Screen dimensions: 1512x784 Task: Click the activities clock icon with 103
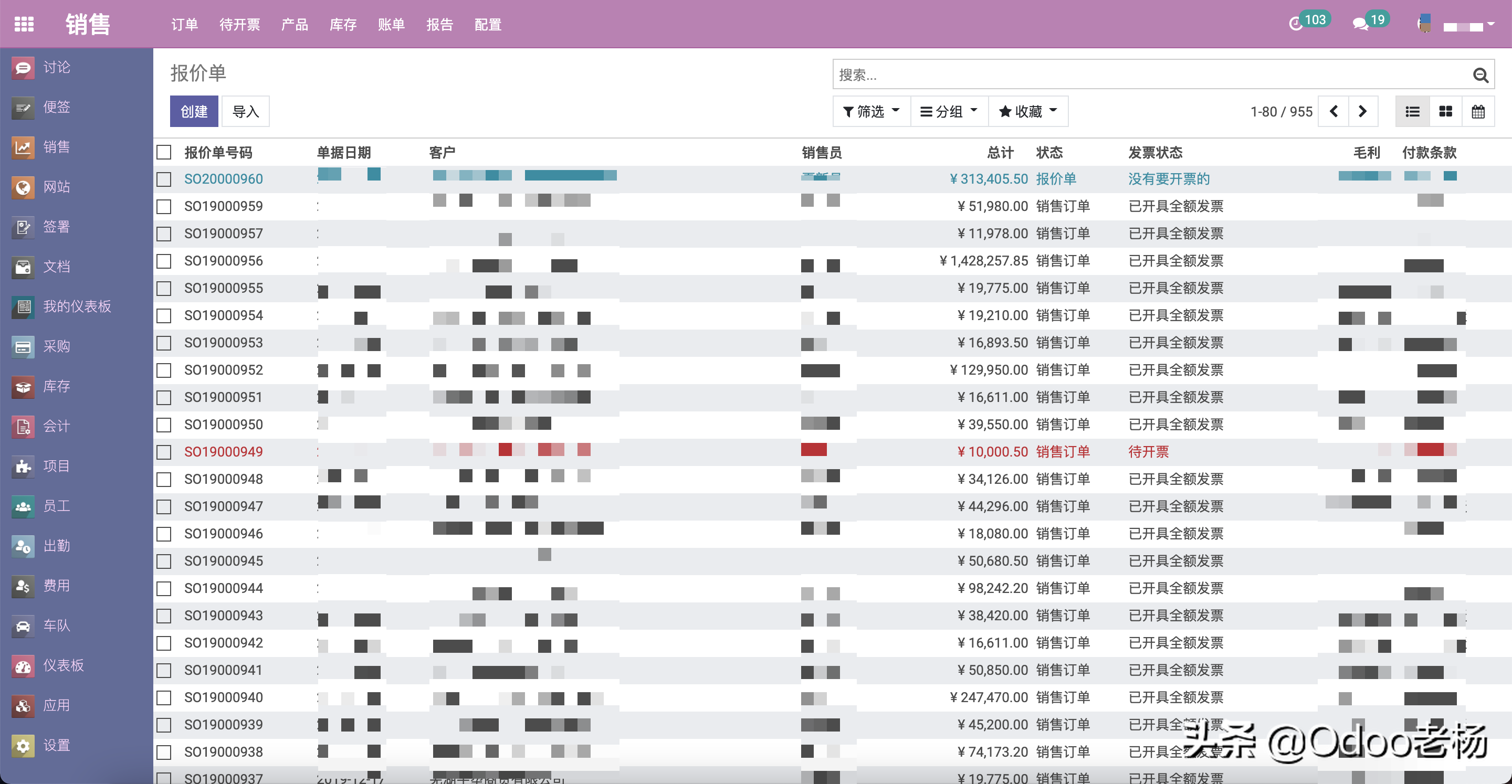[x=1295, y=24]
